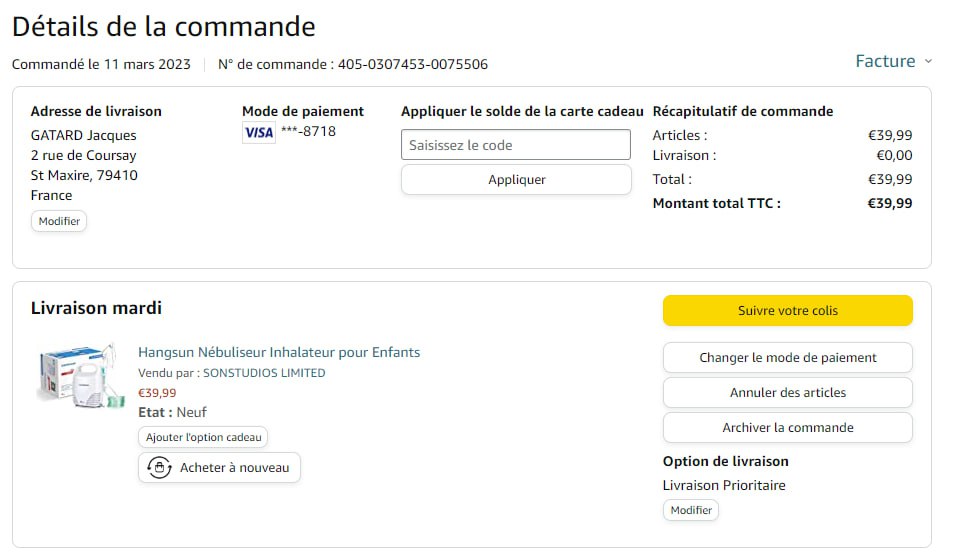Click the Acheter à nouveau button label

(234, 467)
